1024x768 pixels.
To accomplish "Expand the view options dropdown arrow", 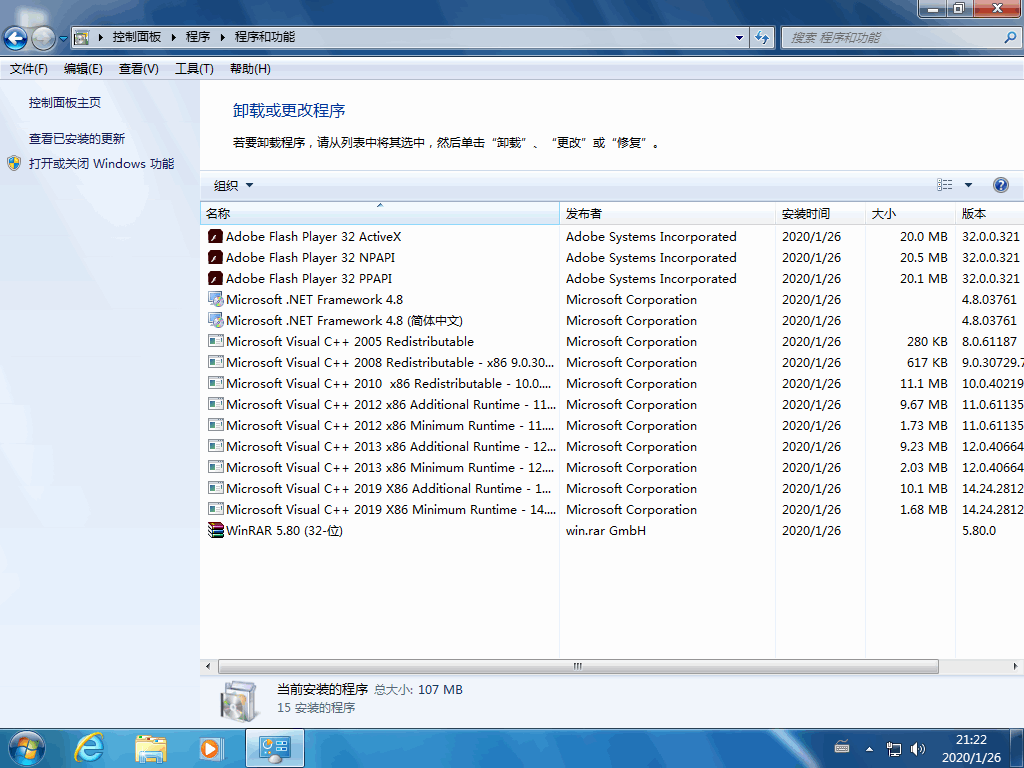I will (968, 185).
